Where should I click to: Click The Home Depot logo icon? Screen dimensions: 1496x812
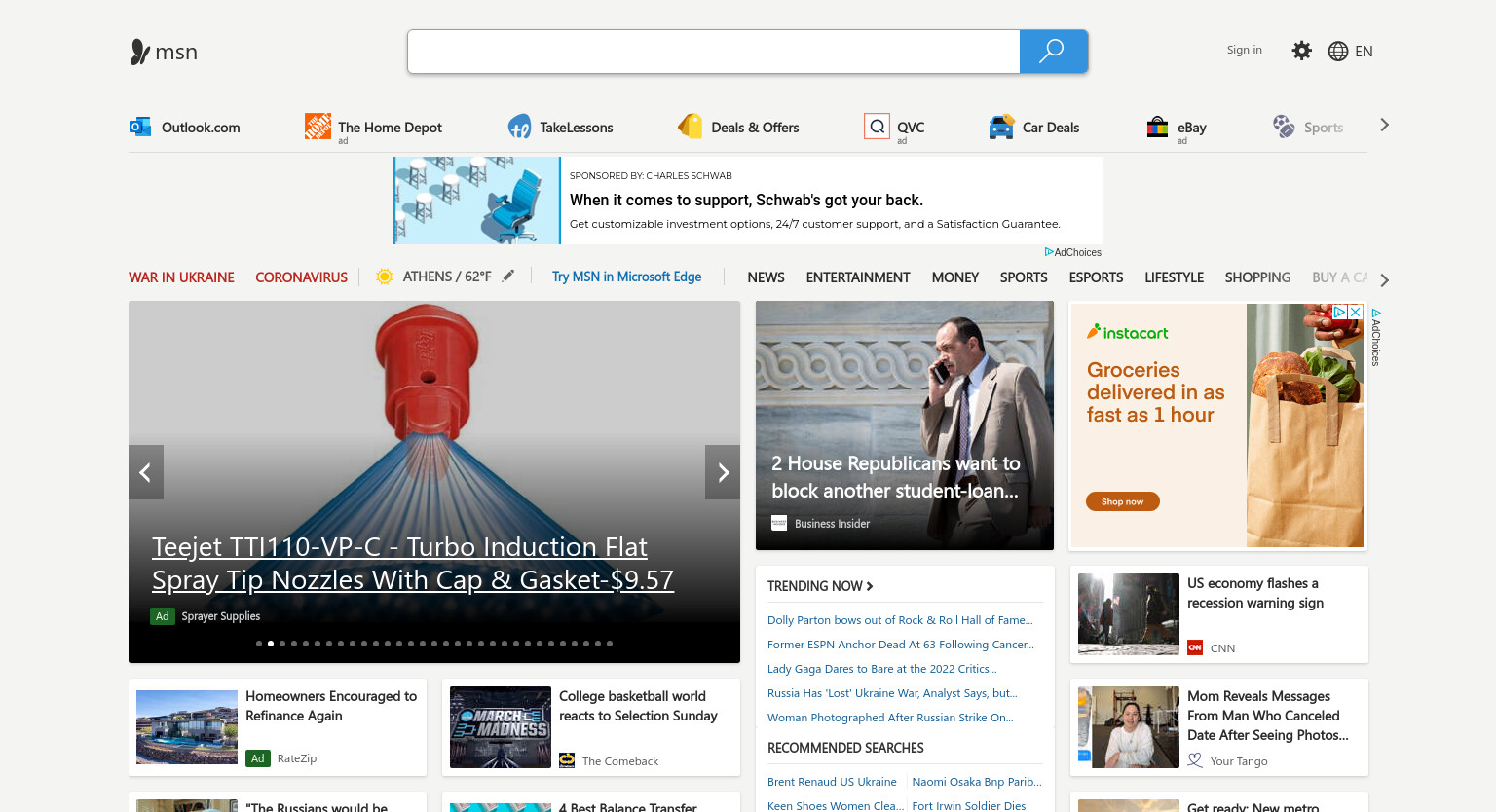(x=318, y=127)
